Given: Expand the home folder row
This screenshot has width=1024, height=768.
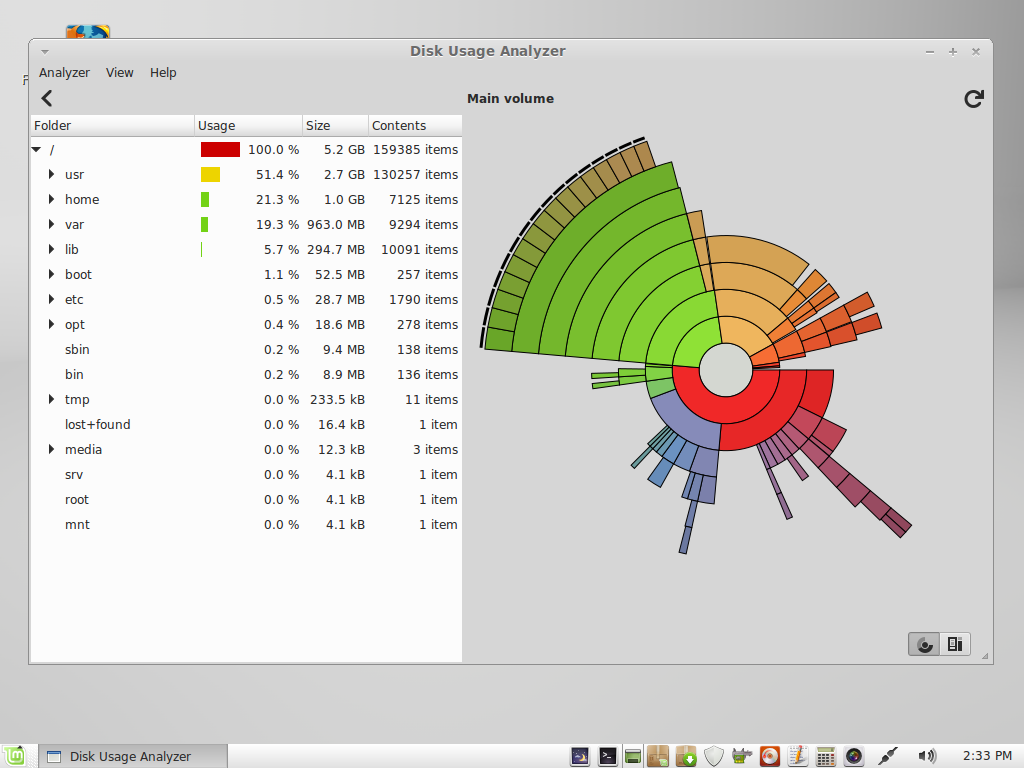Looking at the screenshot, I should point(52,200).
